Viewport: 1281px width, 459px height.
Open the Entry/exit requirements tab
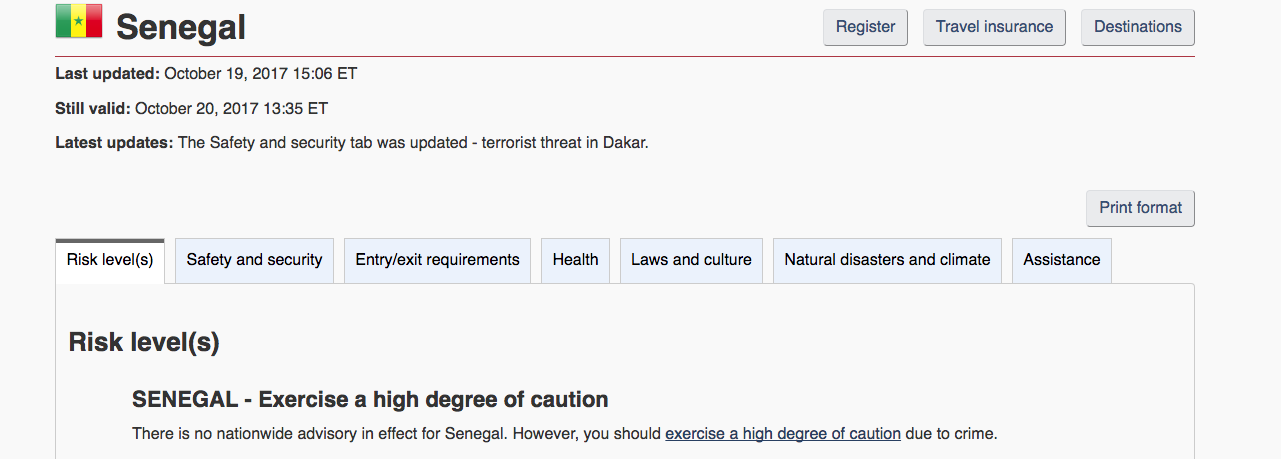pyautogui.click(x=437, y=260)
